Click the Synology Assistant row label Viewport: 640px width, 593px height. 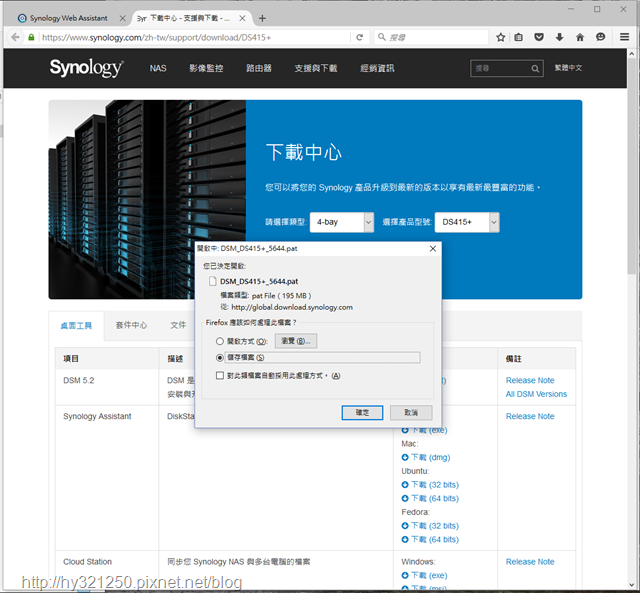[97, 416]
